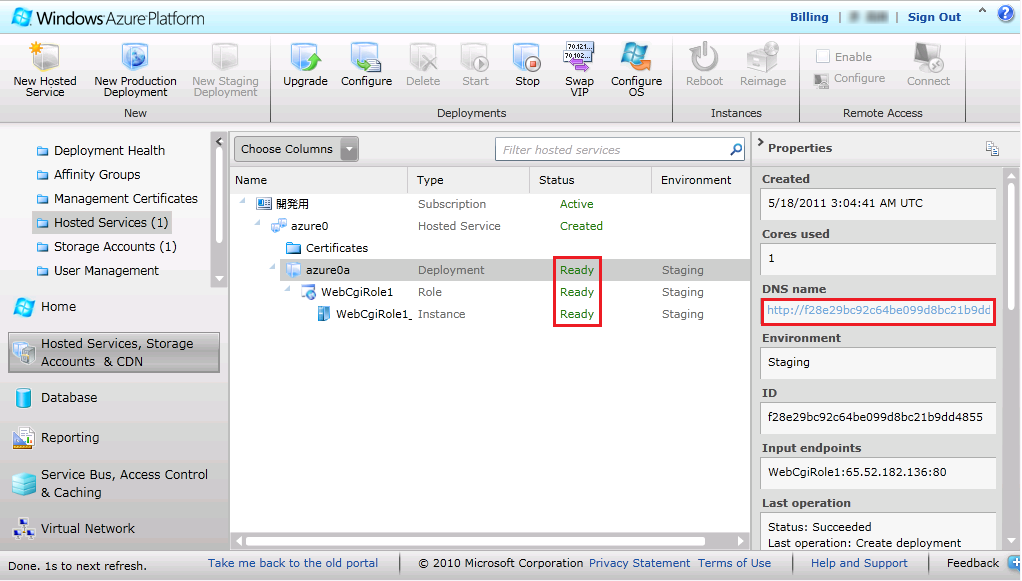Click Swap VIP icon
The image size is (1022, 581).
(579, 57)
